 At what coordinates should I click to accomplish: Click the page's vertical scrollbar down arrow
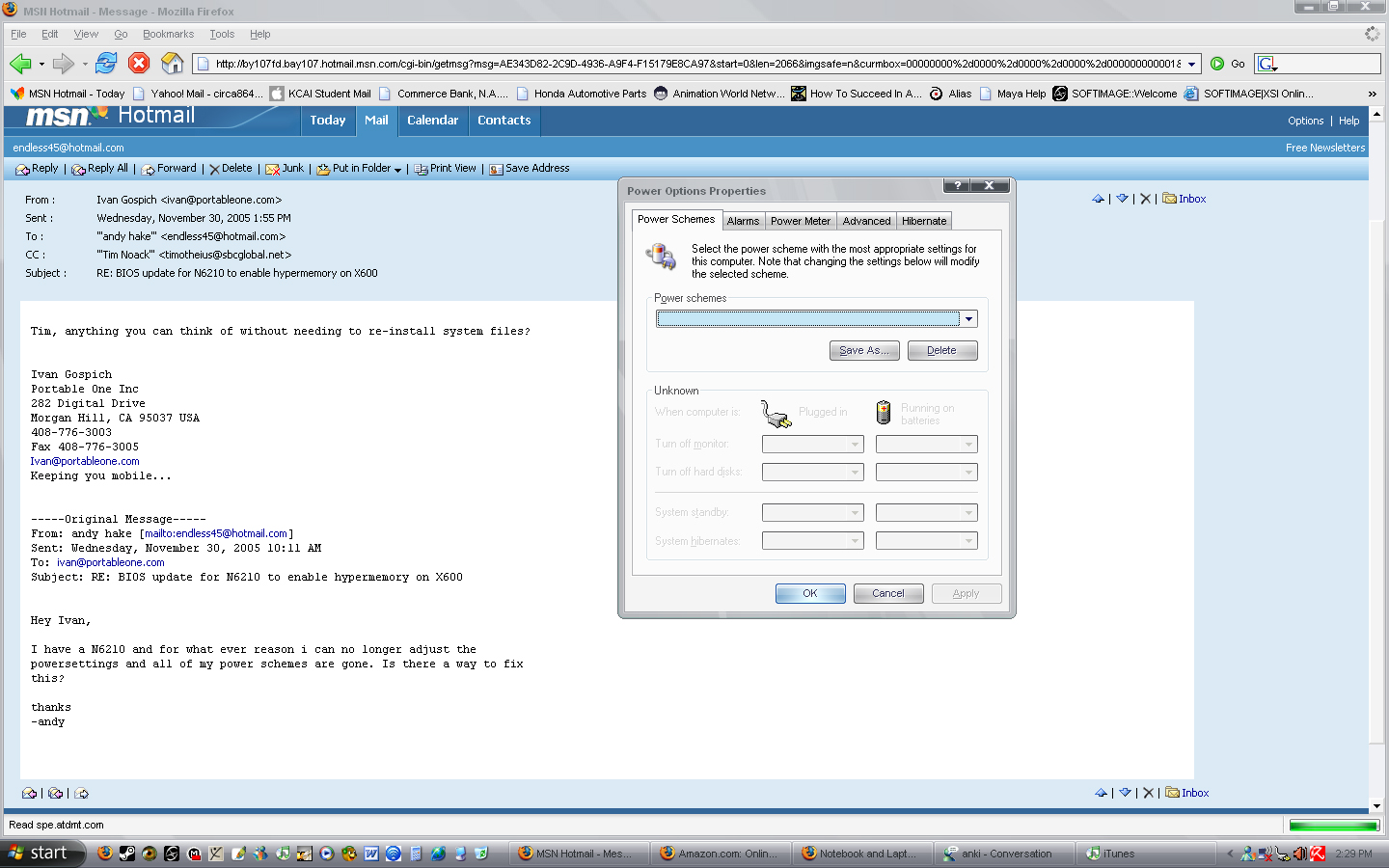tap(1377, 806)
